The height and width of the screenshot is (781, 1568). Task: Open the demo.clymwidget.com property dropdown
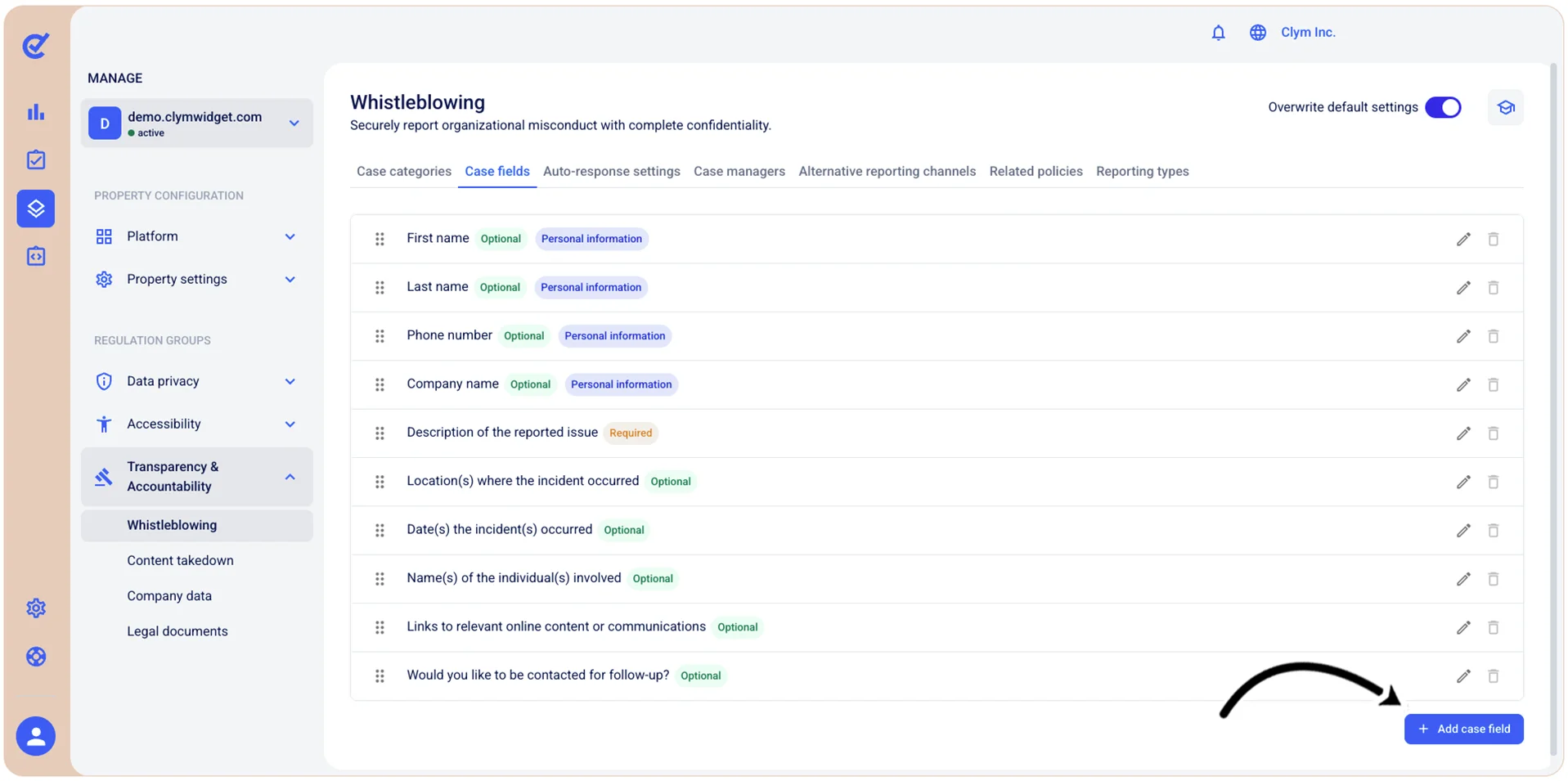point(197,123)
